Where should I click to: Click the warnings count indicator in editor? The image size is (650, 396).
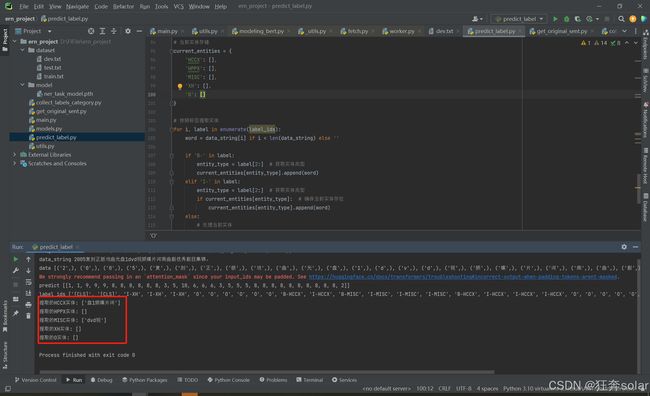[601, 43]
